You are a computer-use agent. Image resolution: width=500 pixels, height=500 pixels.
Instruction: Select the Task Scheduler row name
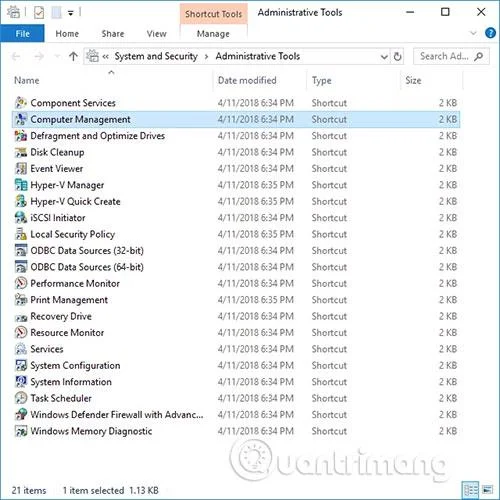(61, 398)
